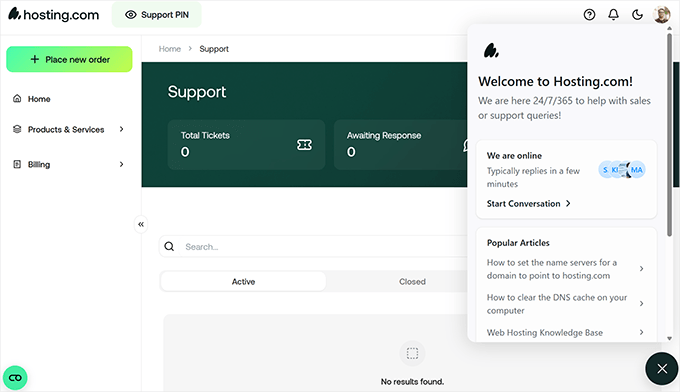This screenshot has width=680, height=392.
Task: Close the chat widget with X button
Action: pos(662,369)
